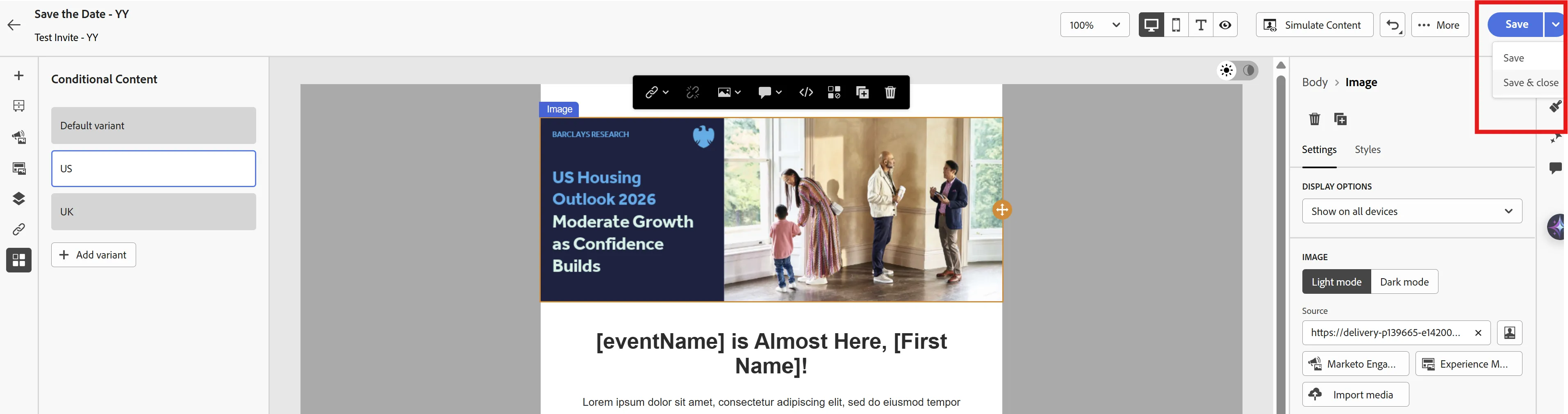This screenshot has height=414, width=1568.
Task: Click the image drag handle on canvas
Action: click(x=1002, y=210)
